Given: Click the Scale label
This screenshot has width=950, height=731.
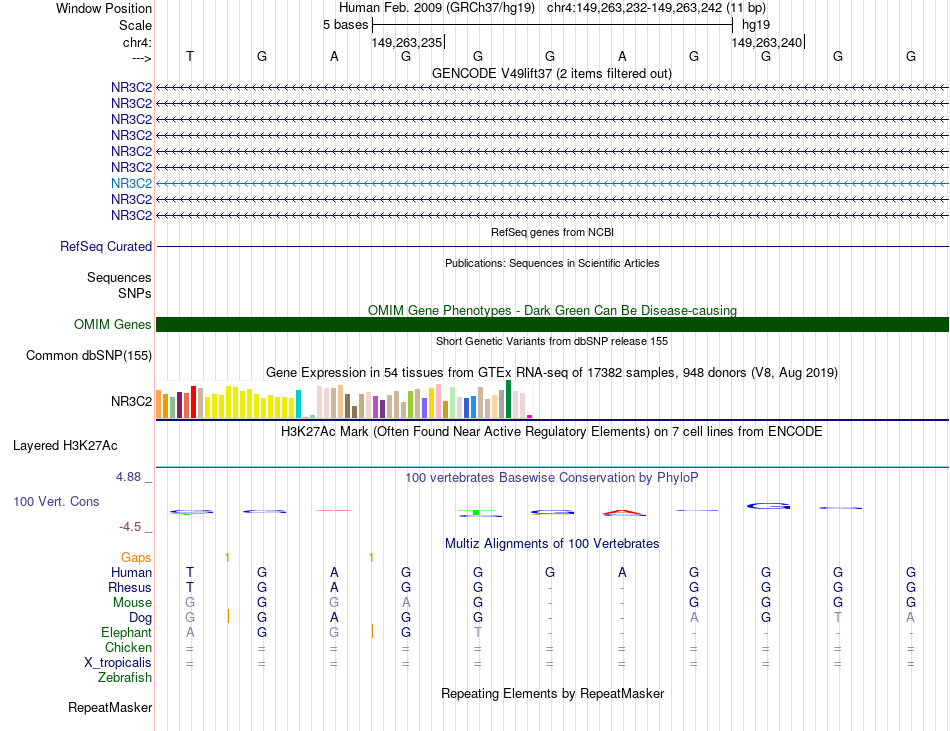Looking at the screenshot, I should (135, 25).
